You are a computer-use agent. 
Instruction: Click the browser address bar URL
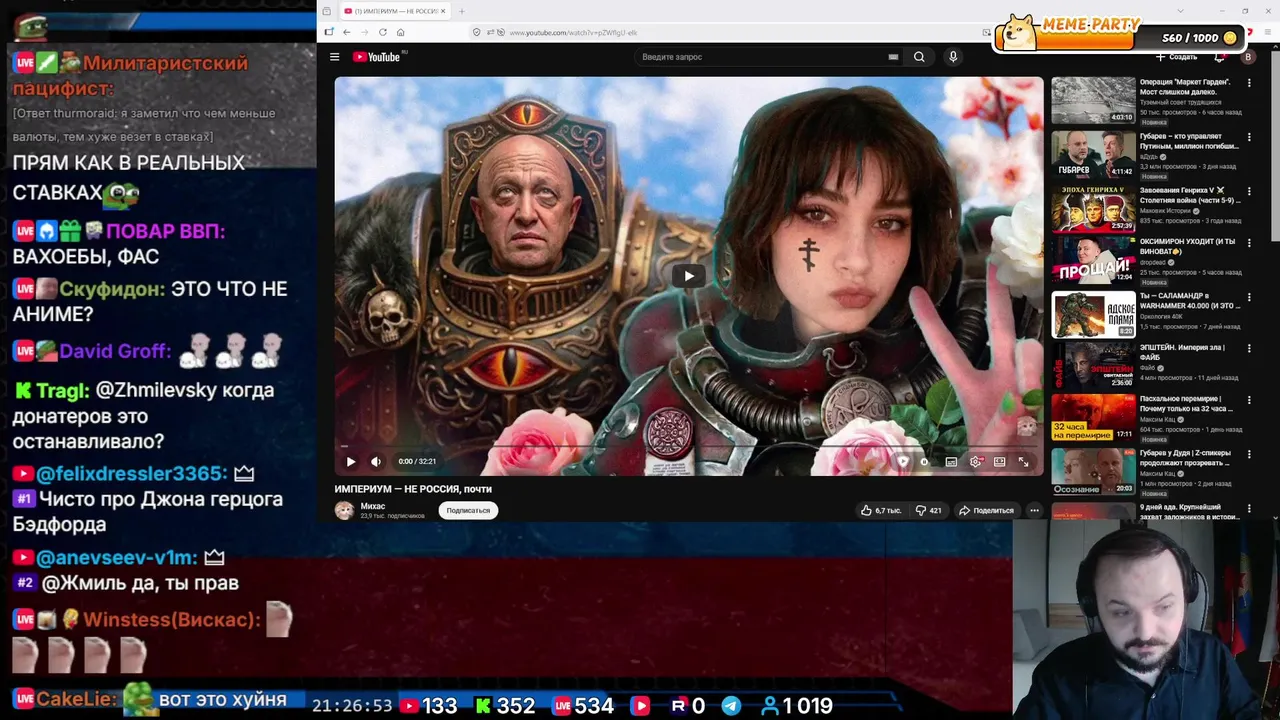coord(573,33)
